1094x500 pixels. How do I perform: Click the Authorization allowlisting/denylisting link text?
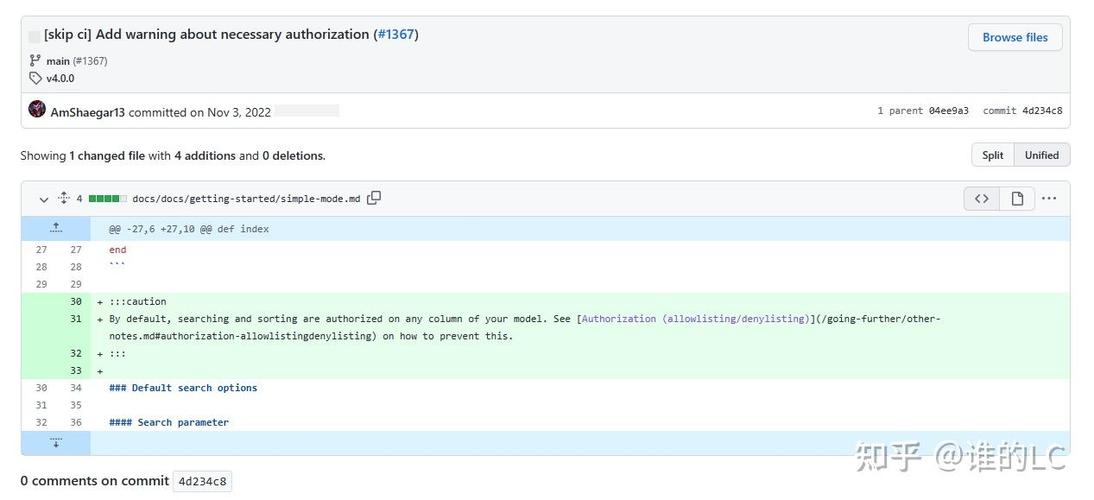click(x=694, y=319)
